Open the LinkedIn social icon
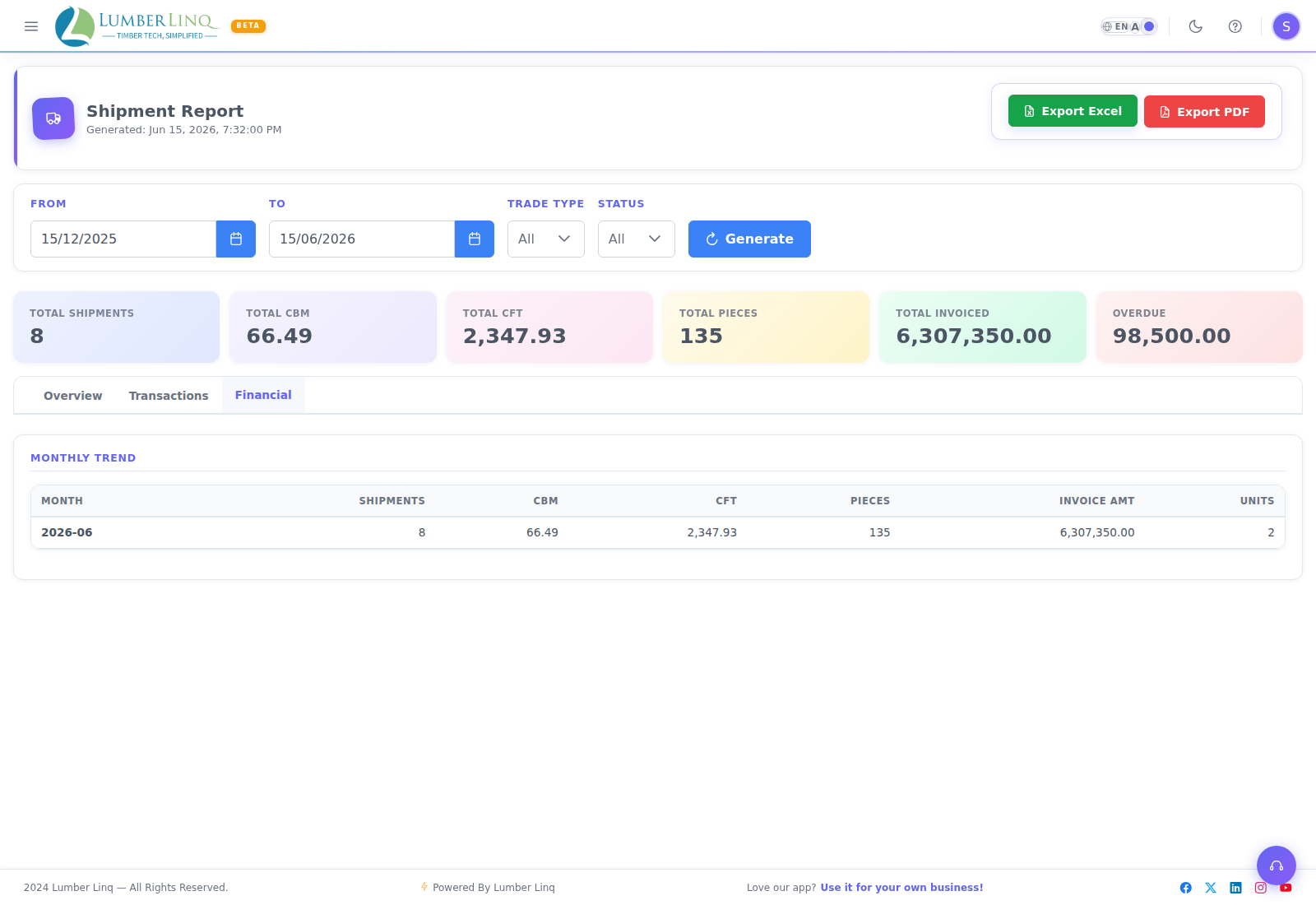Viewport: 1316px width, 905px height. click(1235, 888)
